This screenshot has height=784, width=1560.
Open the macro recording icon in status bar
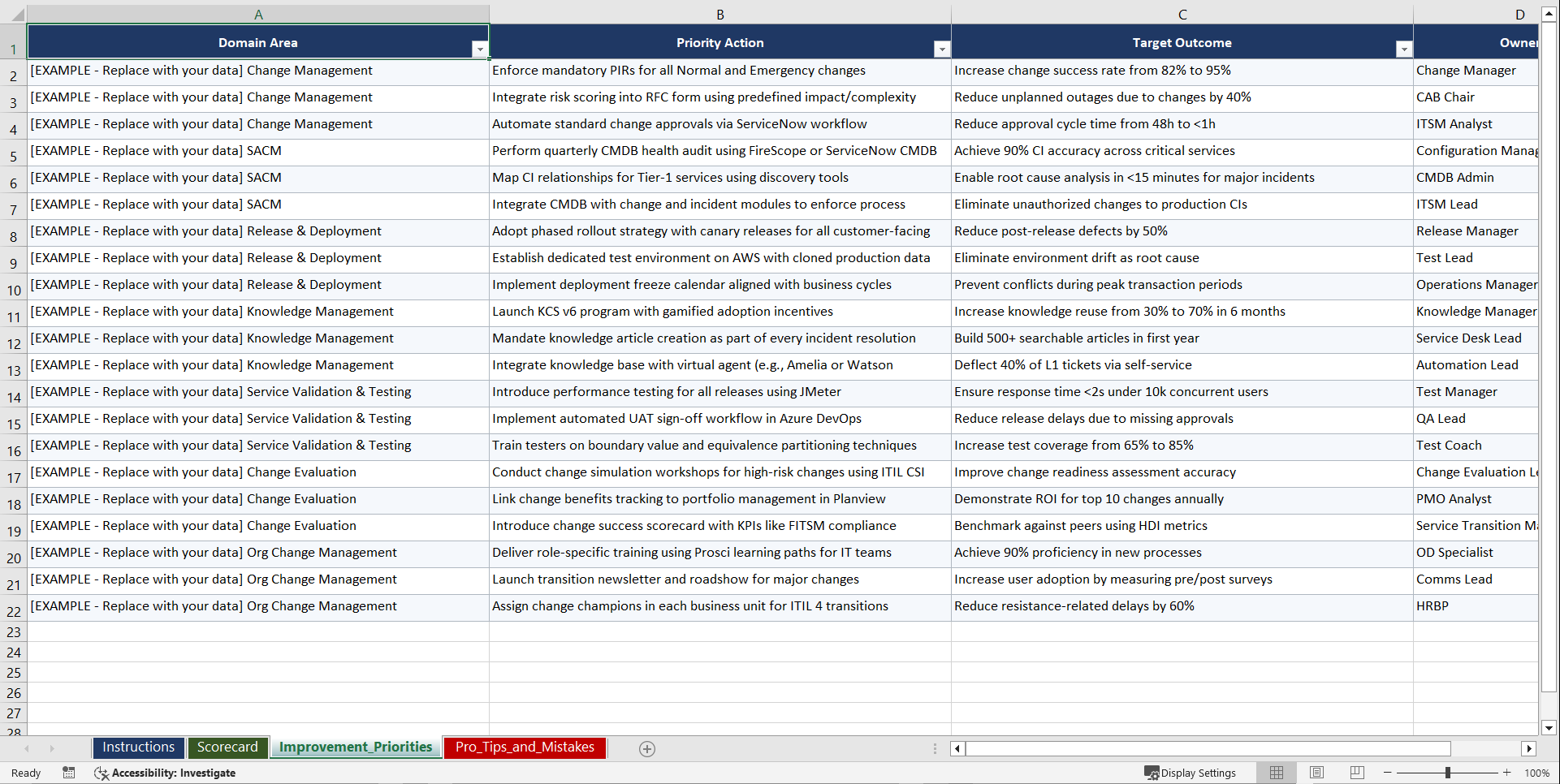click(x=69, y=773)
